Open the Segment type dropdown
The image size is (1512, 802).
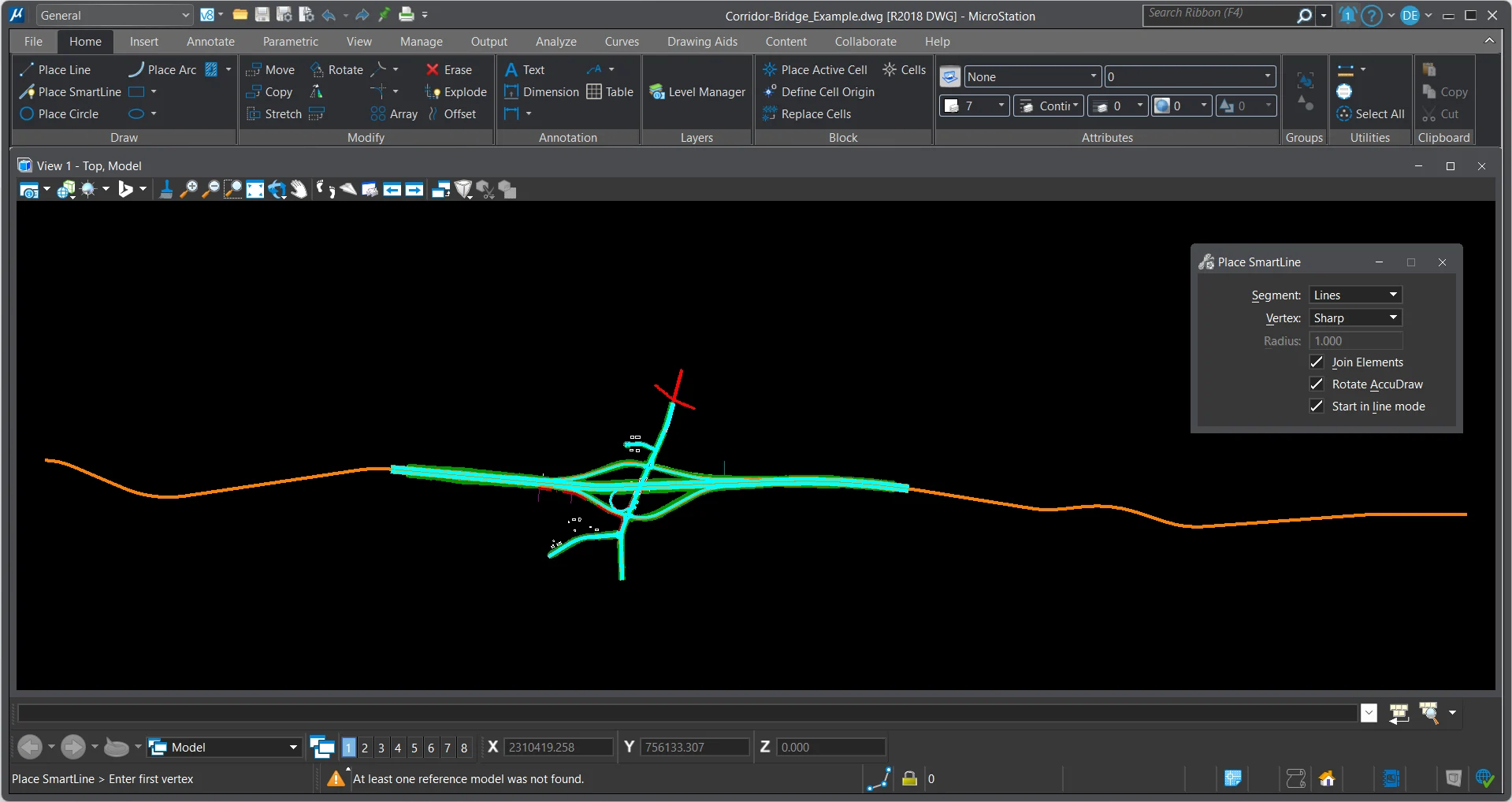point(1355,295)
